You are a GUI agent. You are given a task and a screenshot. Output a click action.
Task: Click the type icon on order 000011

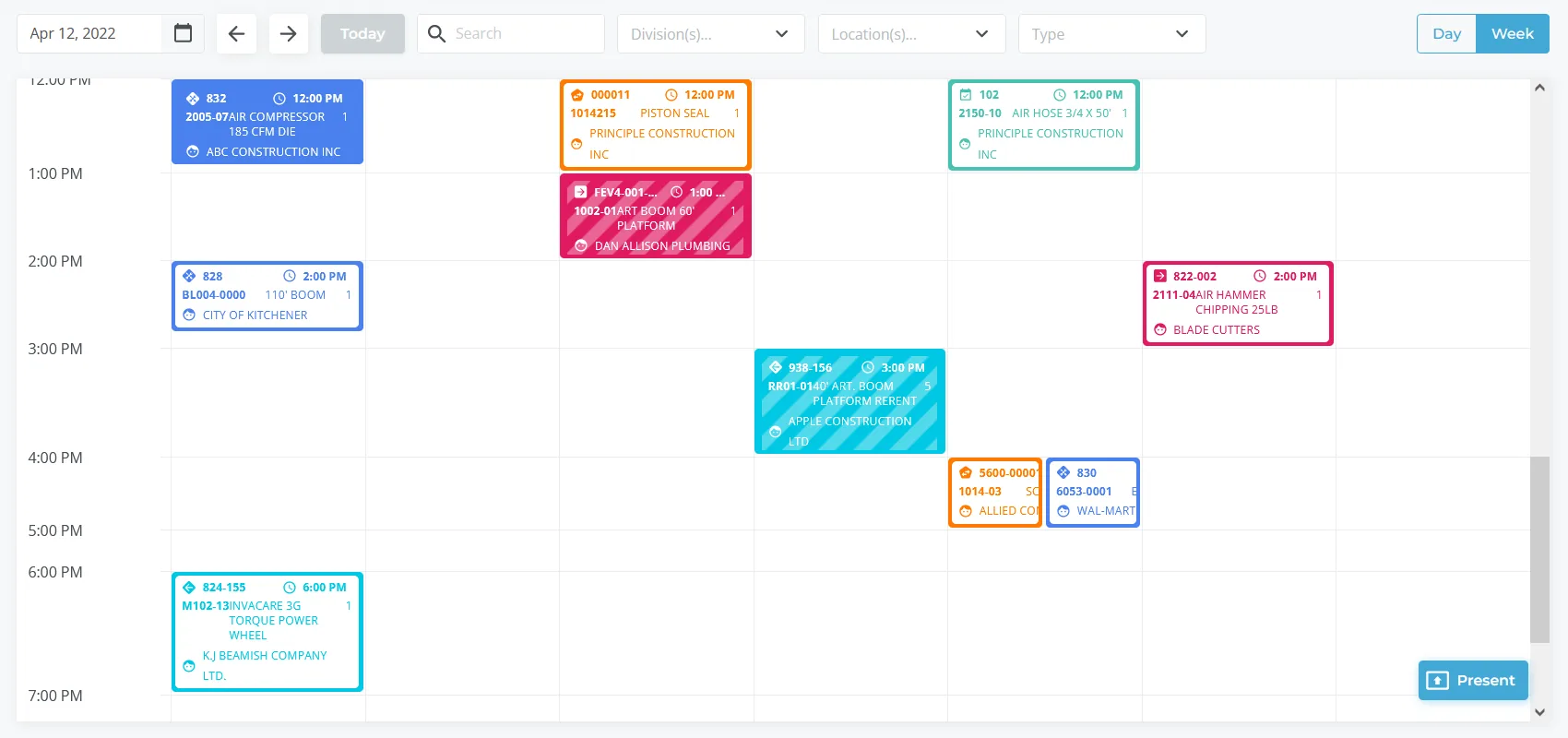point(577,95)
